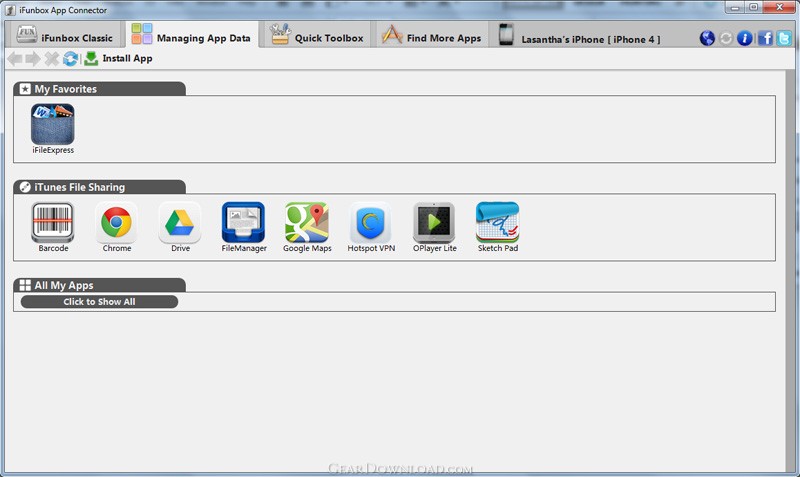
Task: Open the Quick Toolbox tab
Action: (316, 35)
